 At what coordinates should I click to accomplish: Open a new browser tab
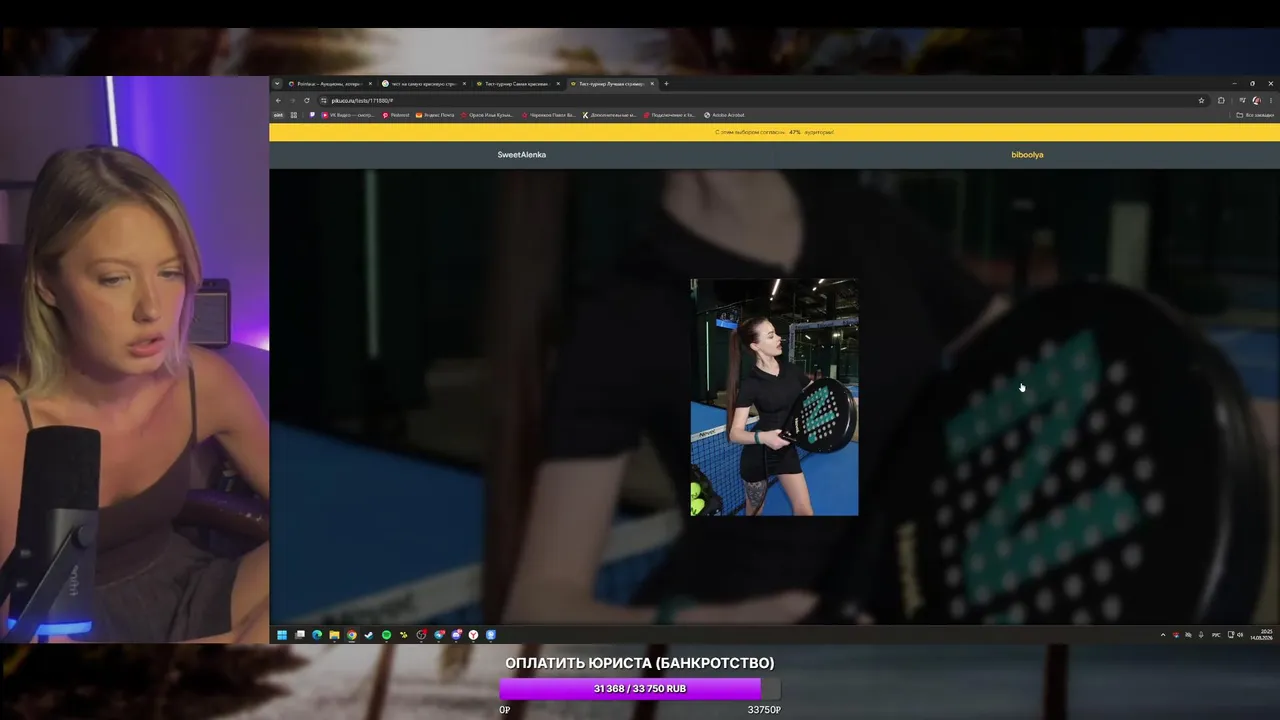click(666, 84)
